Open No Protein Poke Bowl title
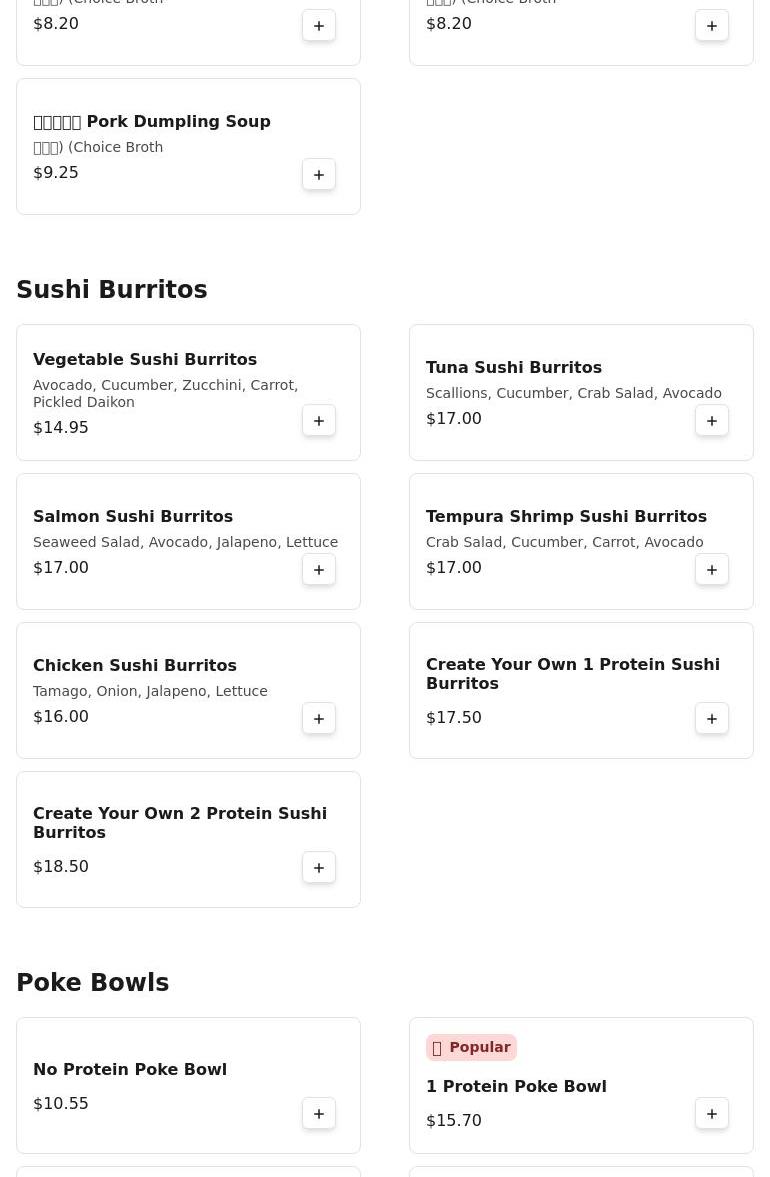The image size is (770, 1177). (130, 1069)
